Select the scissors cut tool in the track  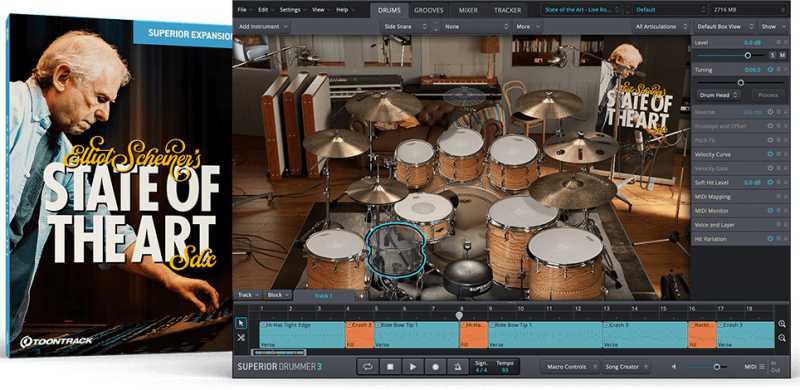(241, 337)
